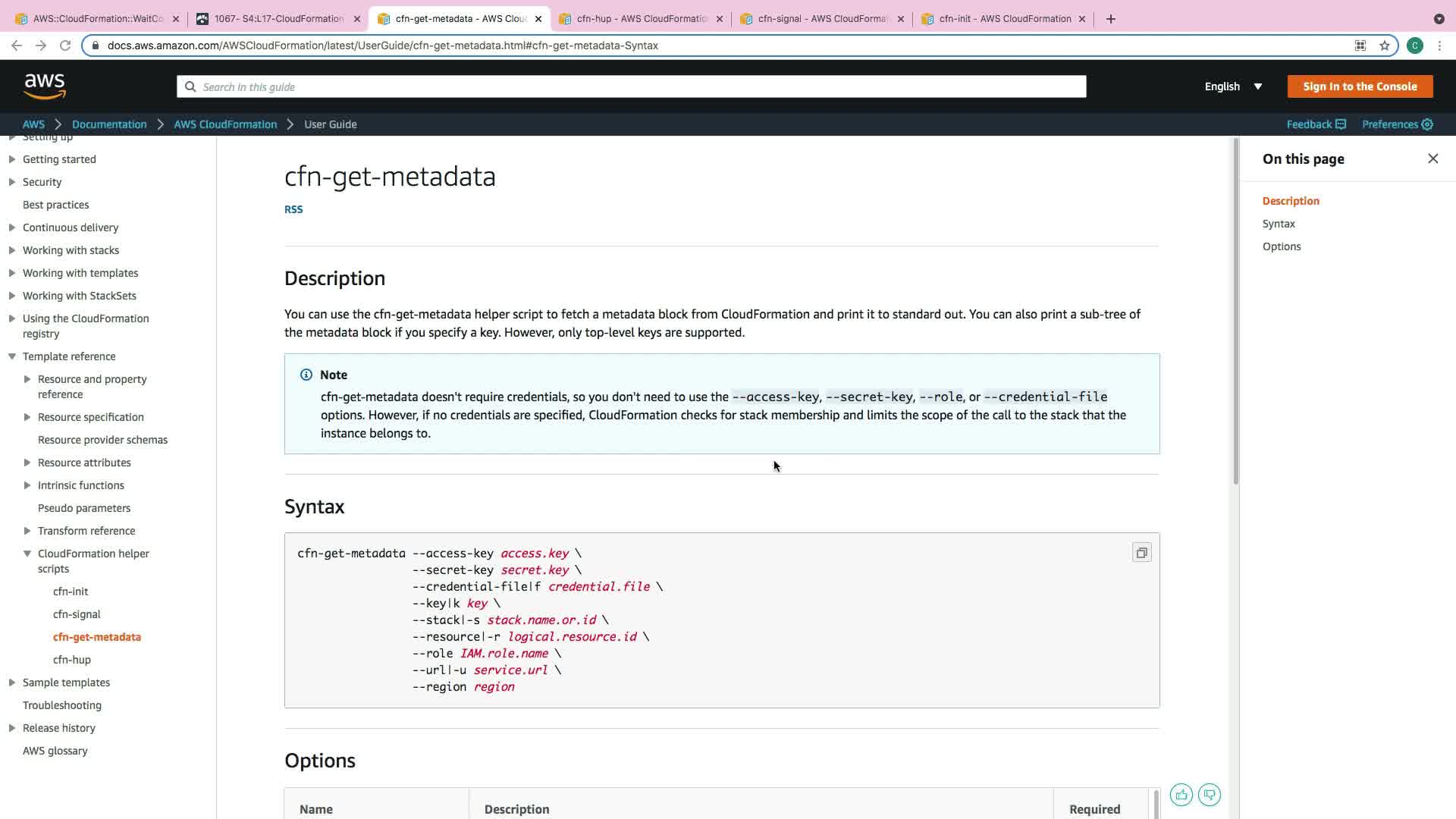This screenshot has height=819, width=1456.
Task: Click the Search in this guide field
Action: pyautogui.click(x=631, y=87)
